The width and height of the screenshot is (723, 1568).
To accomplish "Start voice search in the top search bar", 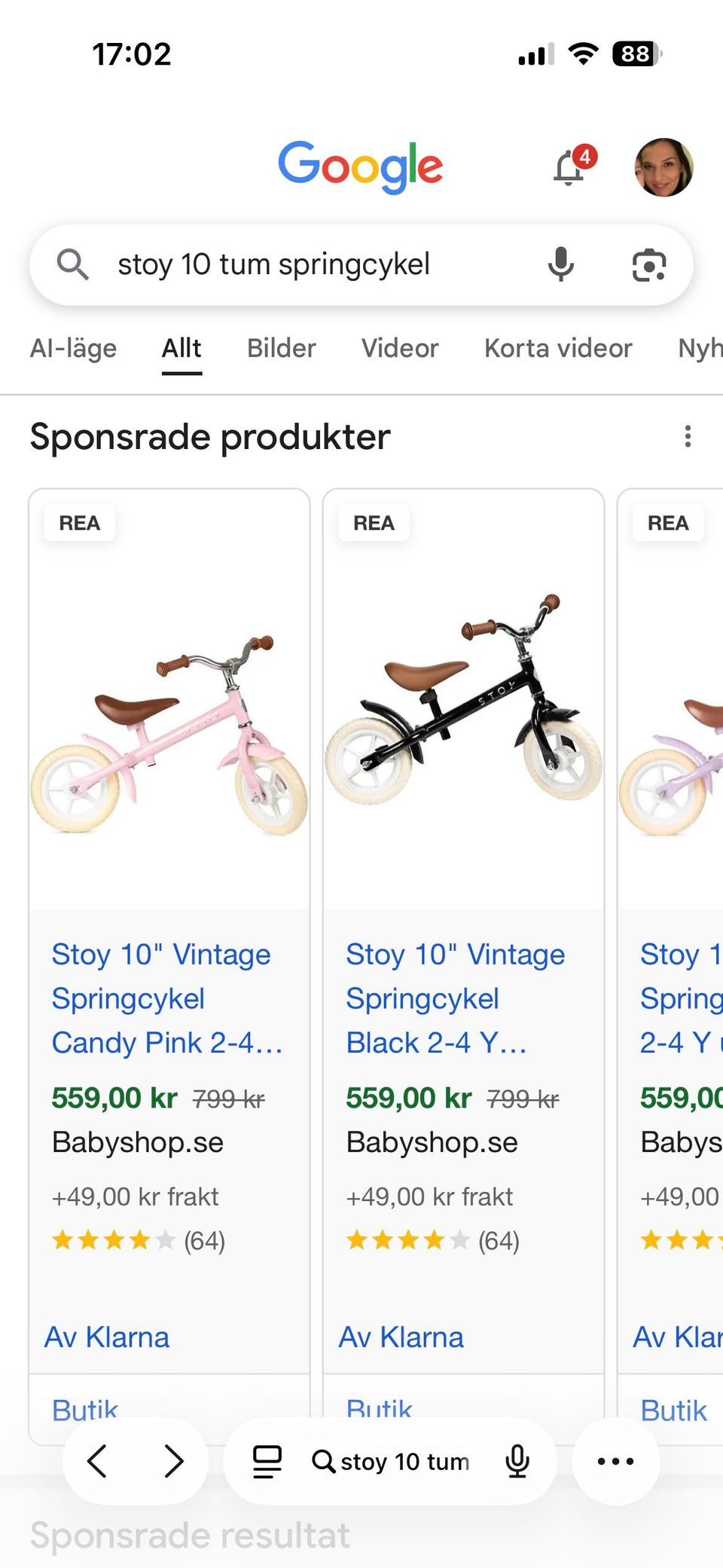I will [x=561, y=264].
